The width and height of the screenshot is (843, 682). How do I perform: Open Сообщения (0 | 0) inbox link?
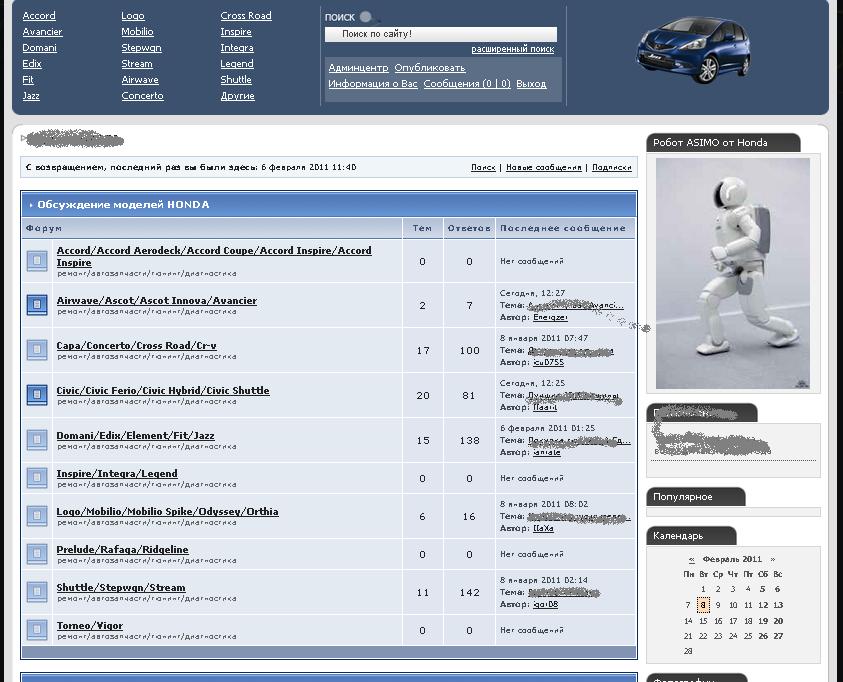467,84
